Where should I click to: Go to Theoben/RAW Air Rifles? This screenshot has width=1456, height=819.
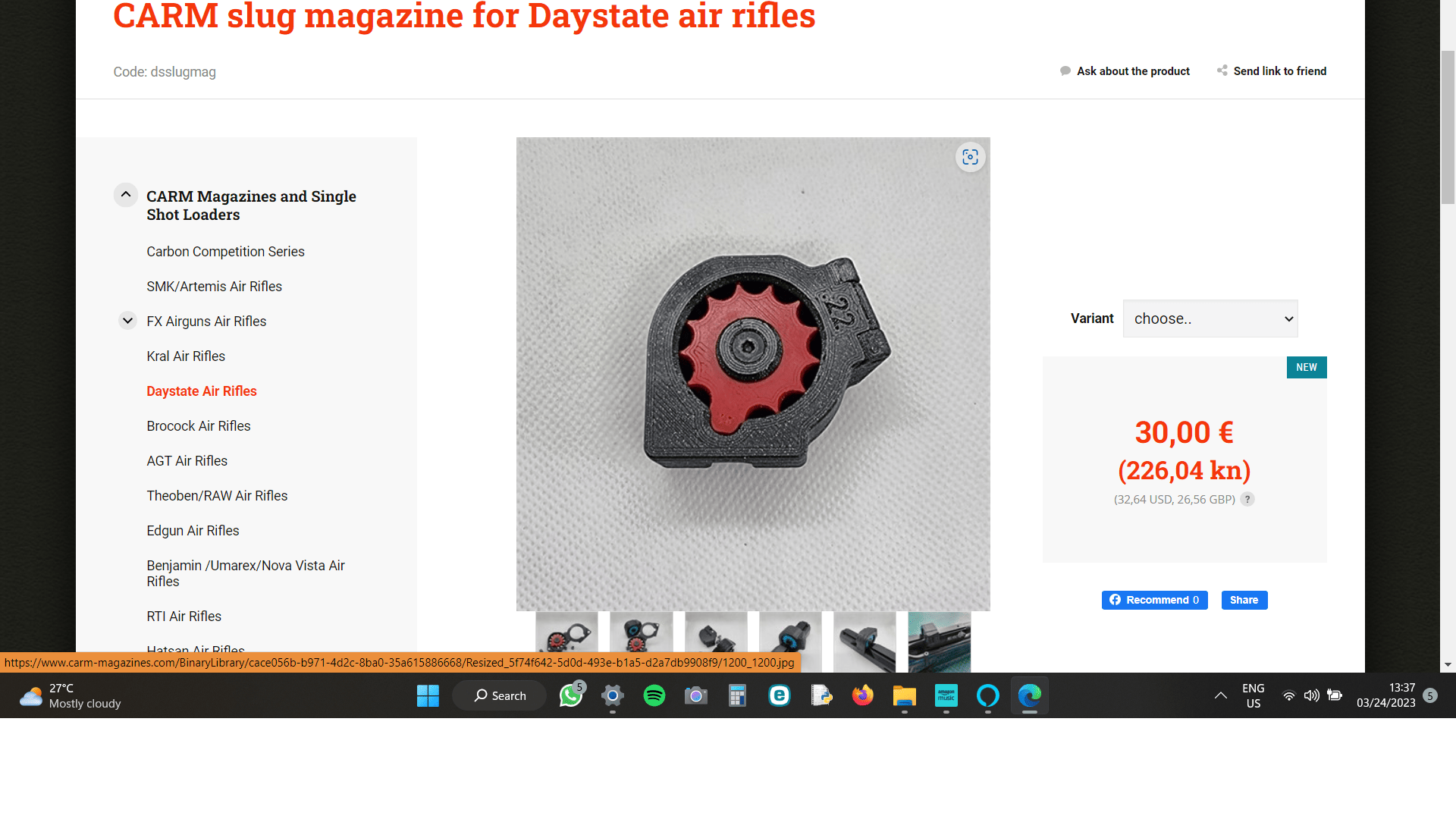[x=217, y=496]
